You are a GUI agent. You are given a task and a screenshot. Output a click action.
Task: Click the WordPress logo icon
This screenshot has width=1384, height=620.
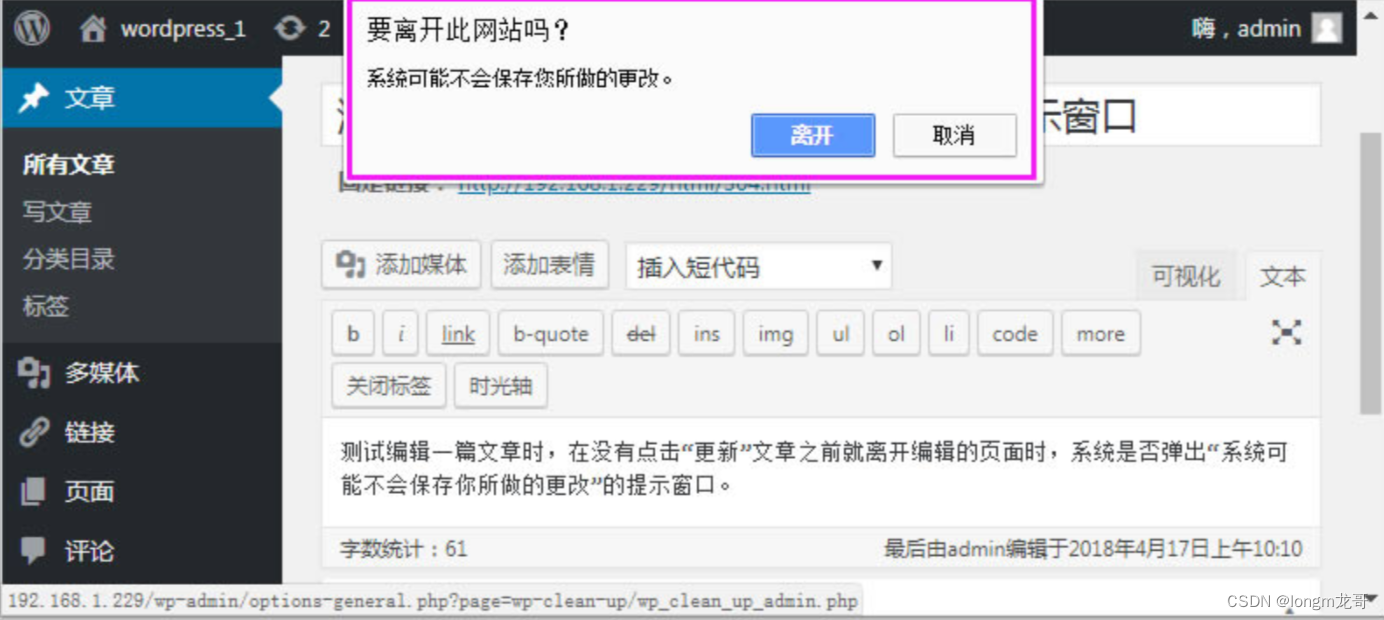[30, 28]
